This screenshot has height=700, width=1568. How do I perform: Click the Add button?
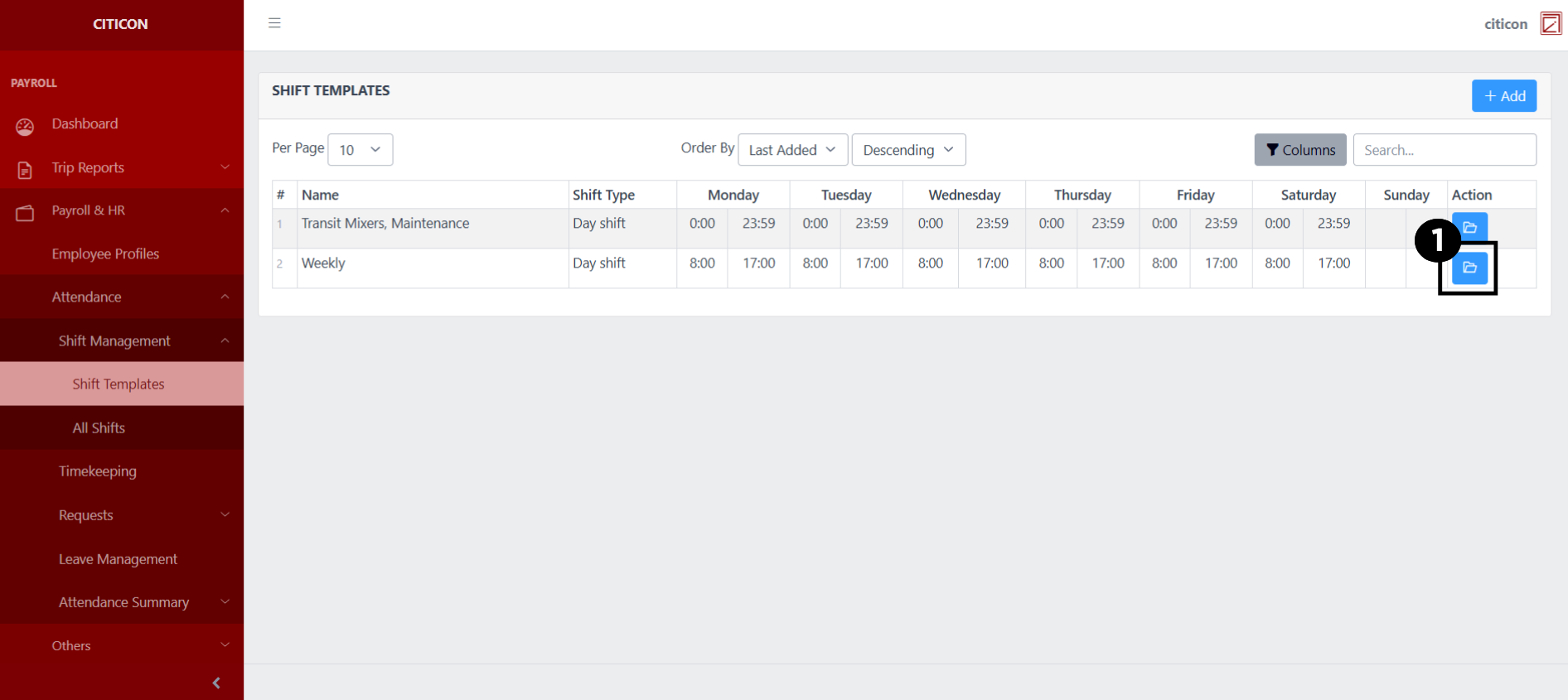tap(1503, 96)
